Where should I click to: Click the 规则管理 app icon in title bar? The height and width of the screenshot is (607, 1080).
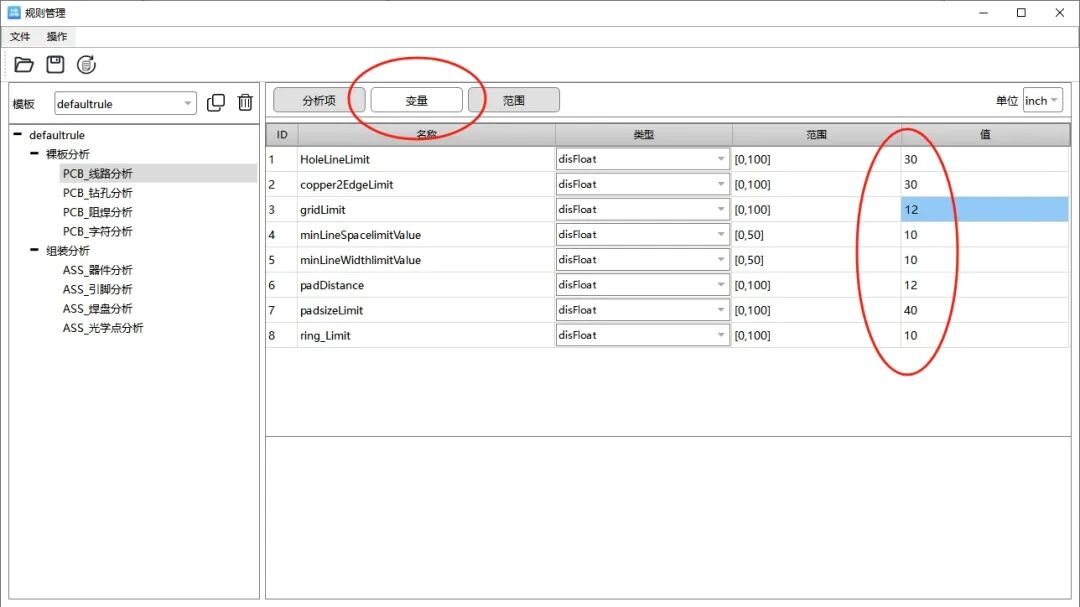pos(14,12)
